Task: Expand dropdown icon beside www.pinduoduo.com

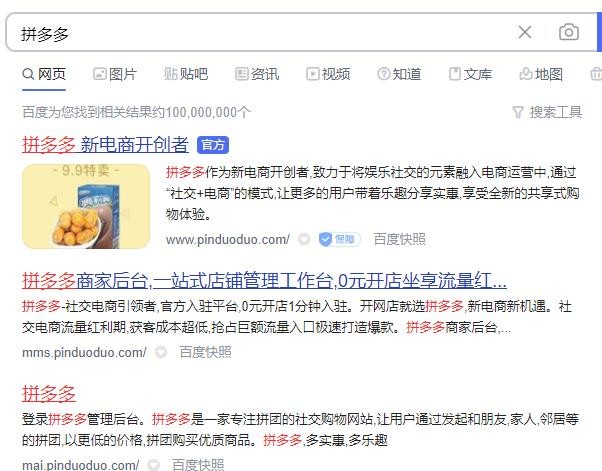Action: (x=304, y=240)
